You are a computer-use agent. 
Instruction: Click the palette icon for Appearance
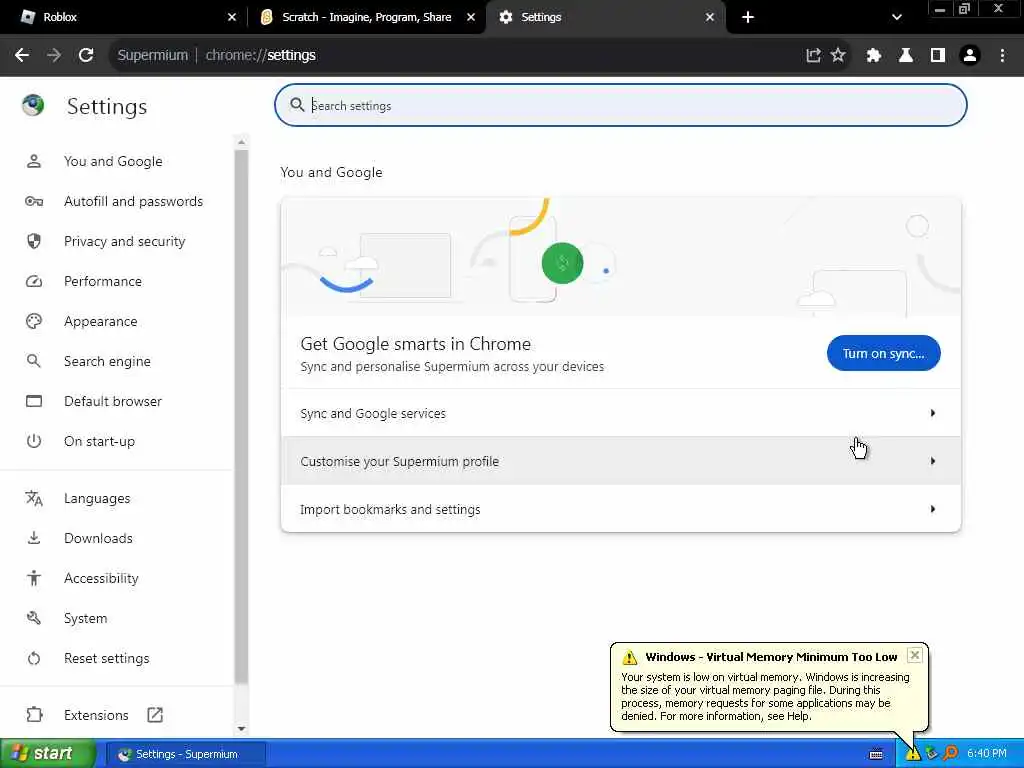coord(34,321)
